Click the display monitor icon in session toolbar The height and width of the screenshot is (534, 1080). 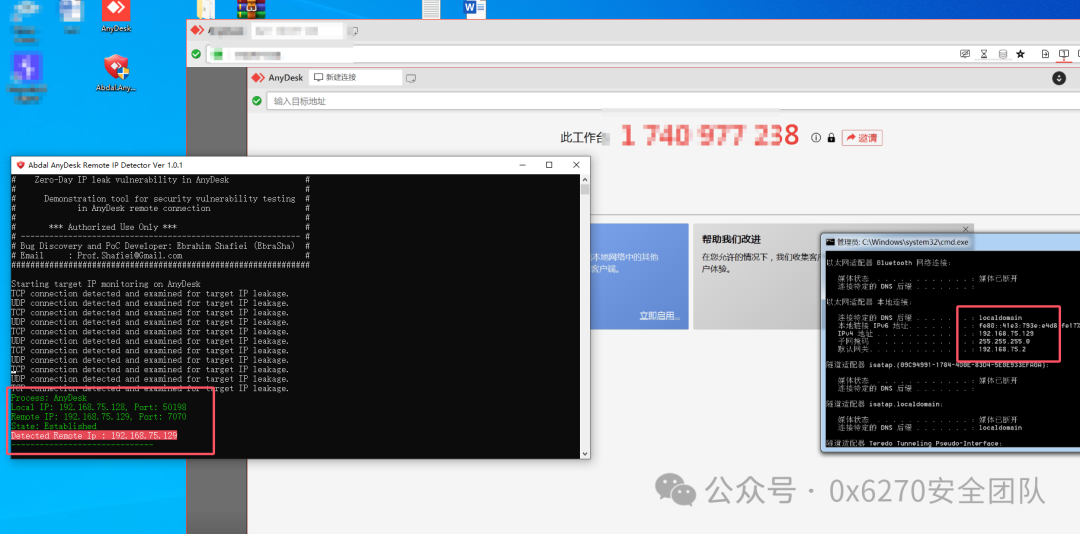point(1064,54)
